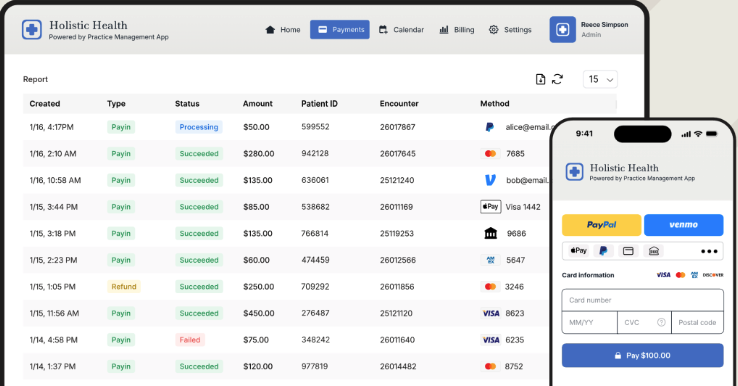Open the Calendar navigation item
Screen dimensions: 738x386
pyautogui.click(x=401, y=30)
